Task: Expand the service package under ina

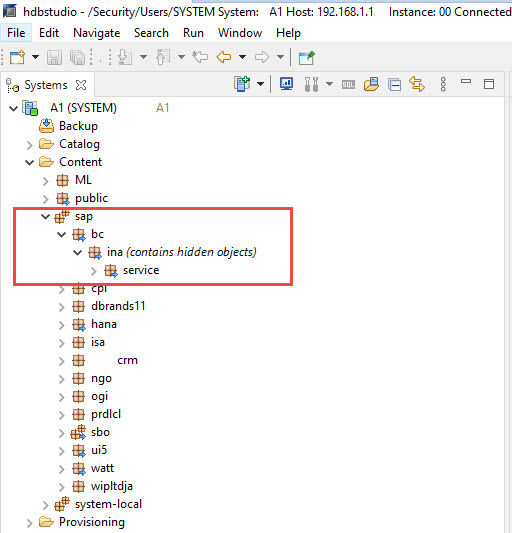Action: [x=94, y=271]
